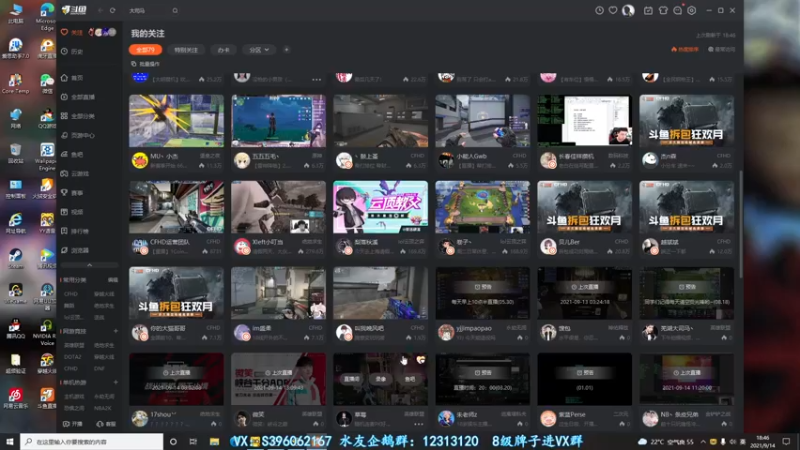The width and height of the screenshot is (800, 450).
Task: Open 全部分类 grid in sidebar
Action: point(78,116)
